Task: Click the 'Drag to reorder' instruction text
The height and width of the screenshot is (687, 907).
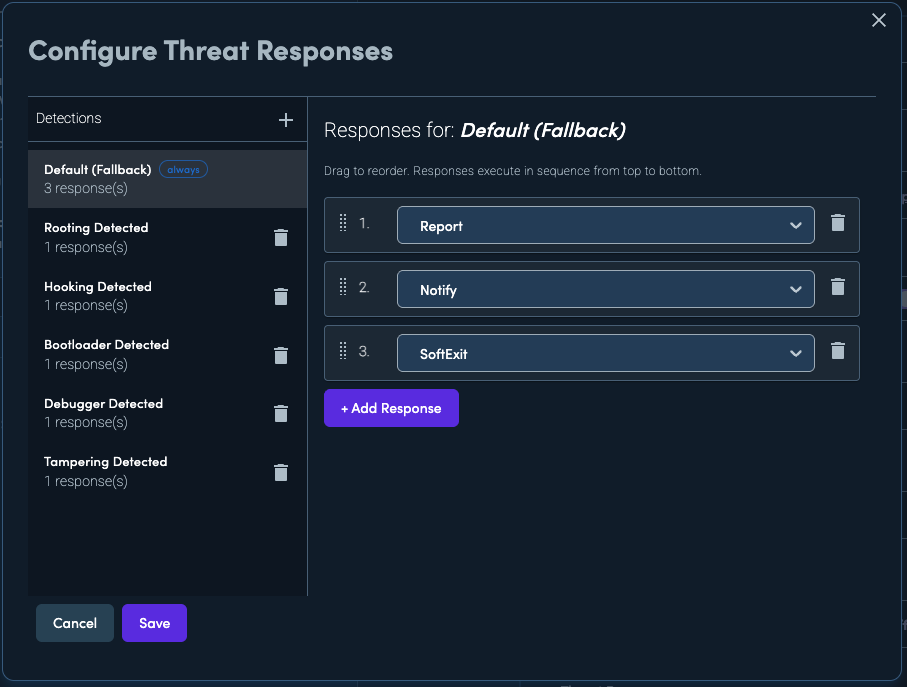Action: 513,171
